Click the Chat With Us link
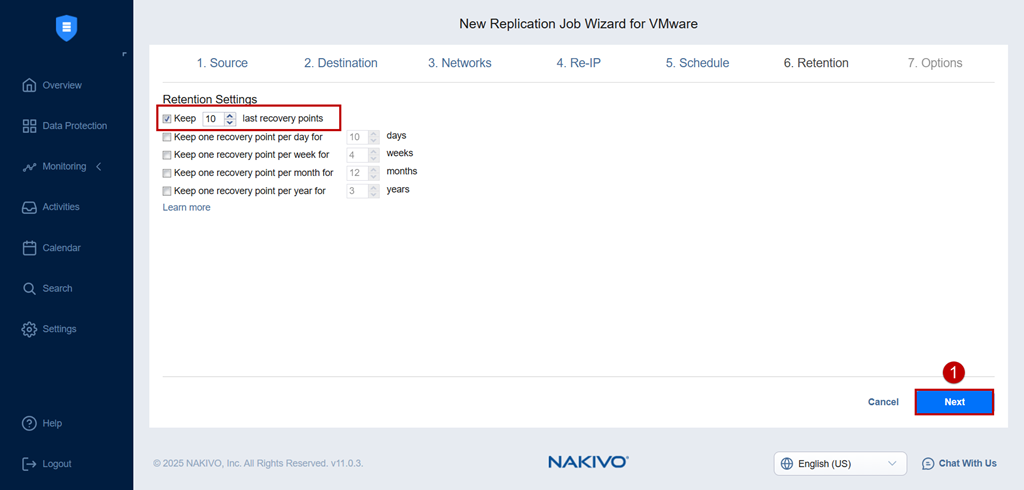 click(x=967, y=463)
